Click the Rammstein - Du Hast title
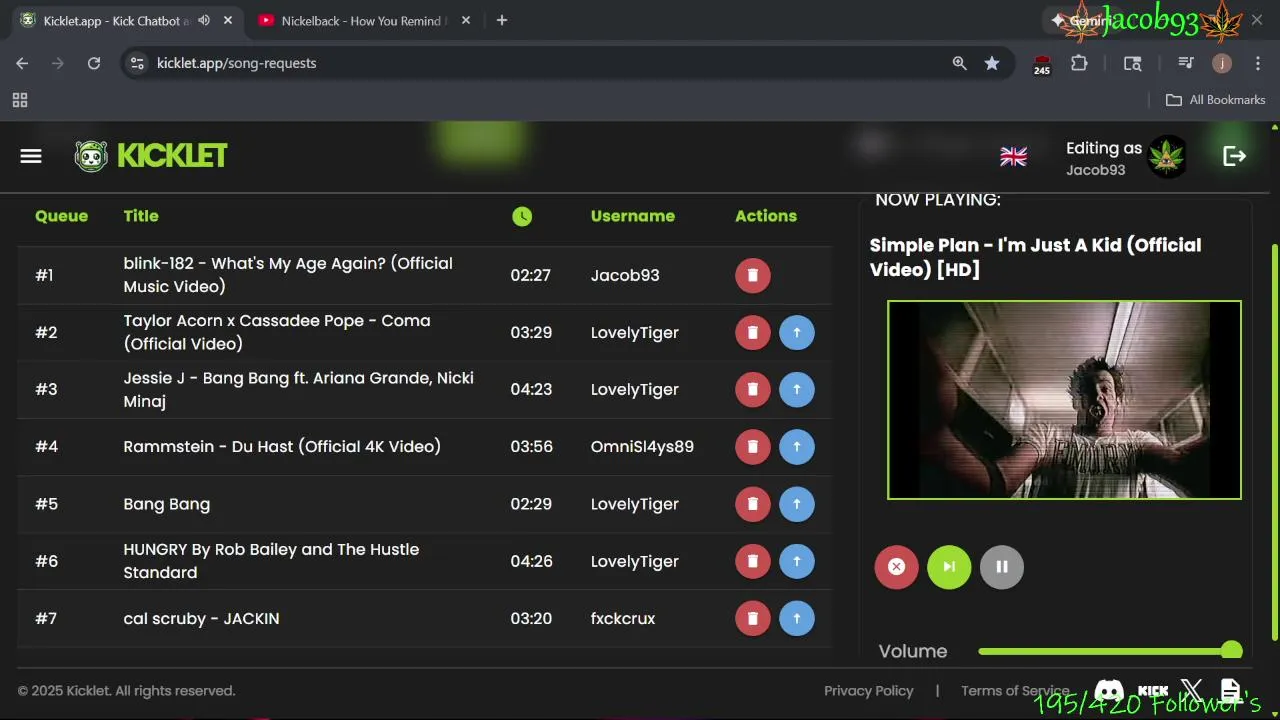The width and height of the screenshot is (1280, 720). [x=282, y=447]
